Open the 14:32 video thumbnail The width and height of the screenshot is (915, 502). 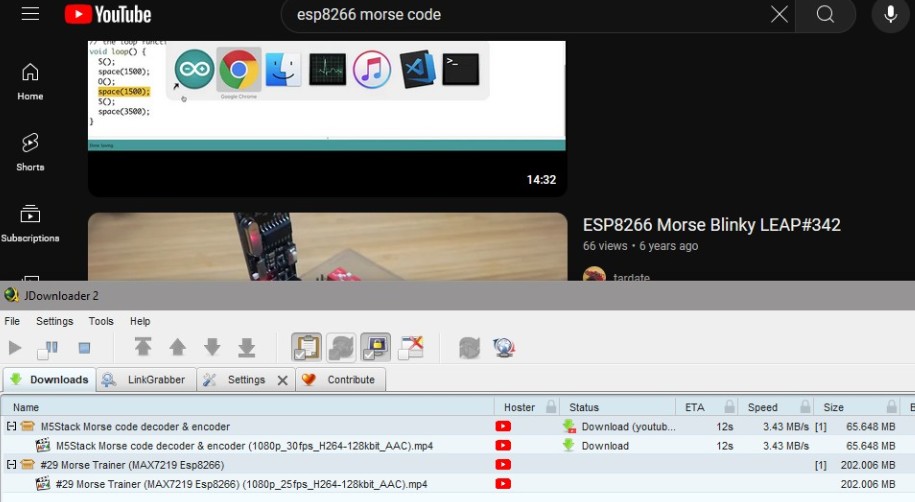pyautogui.click(x=327, y=118)
